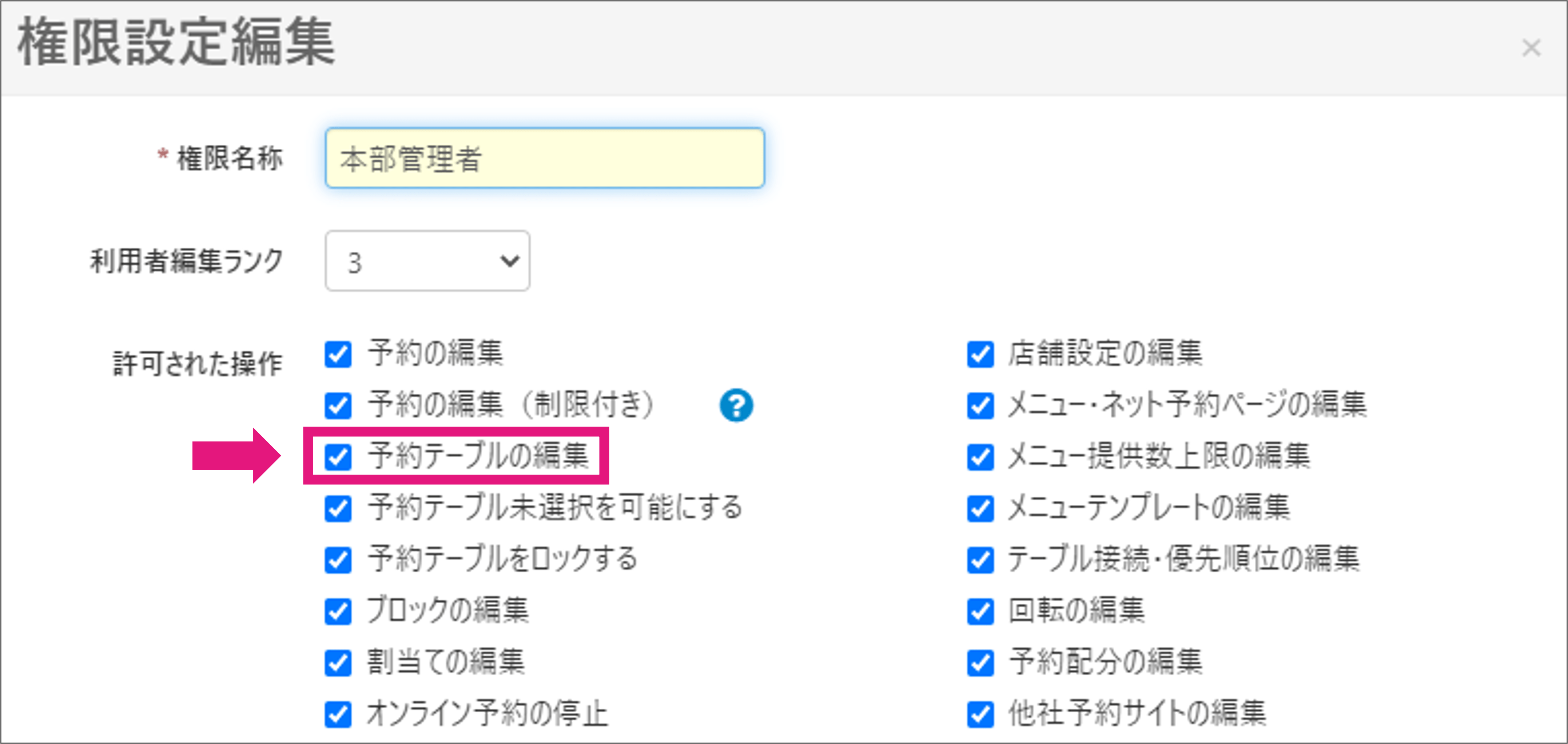
Task: Open the 利用者編集ランク dropdown showing 3
Action: [x=427, y=261]
